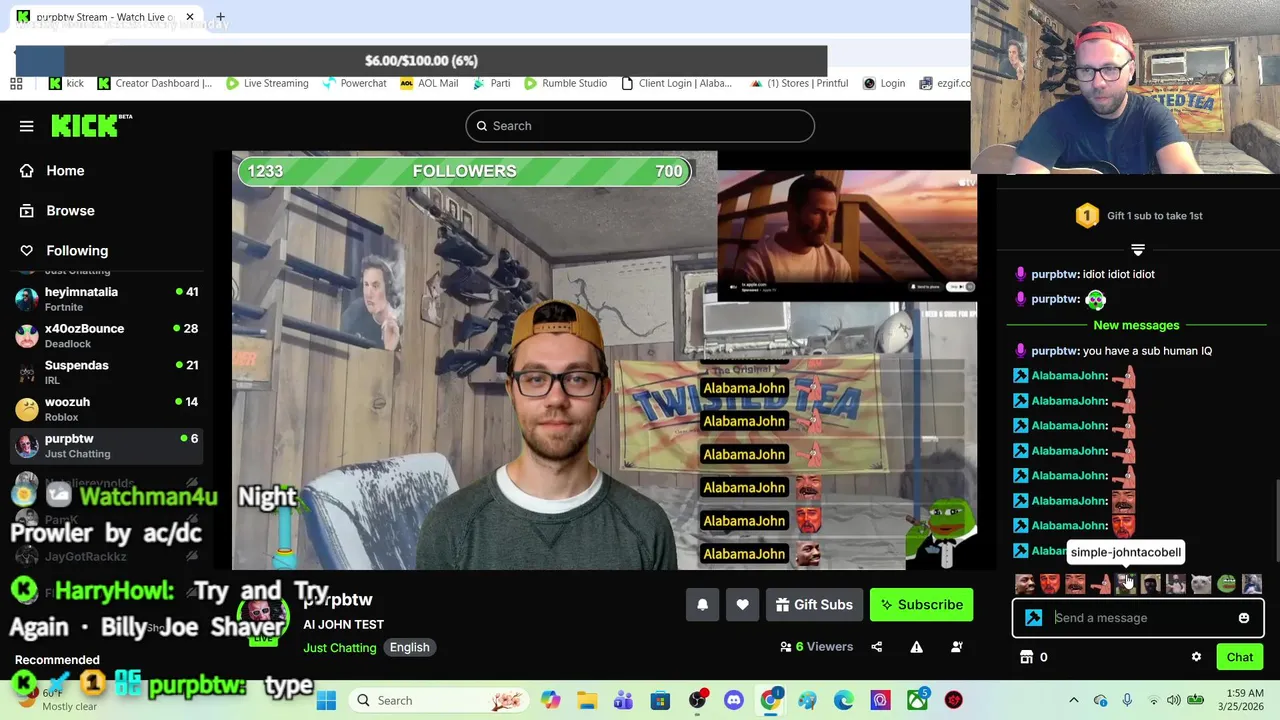This screenshot has height=720, width=1280.
Task: Open the Windows Start menu
Action: [x=326, y=700]
